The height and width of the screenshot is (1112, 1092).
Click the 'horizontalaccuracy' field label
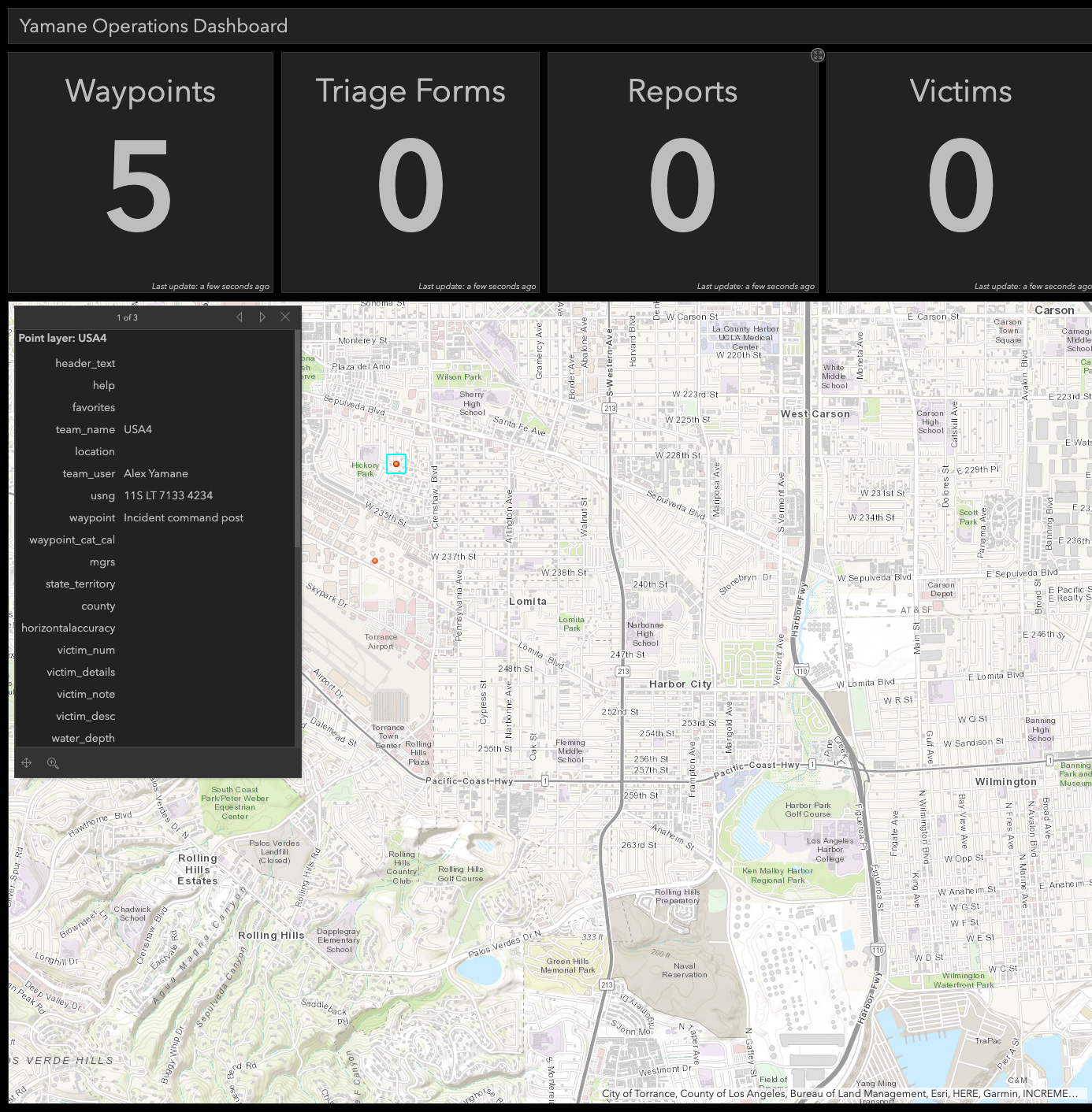tap(69, 628)
